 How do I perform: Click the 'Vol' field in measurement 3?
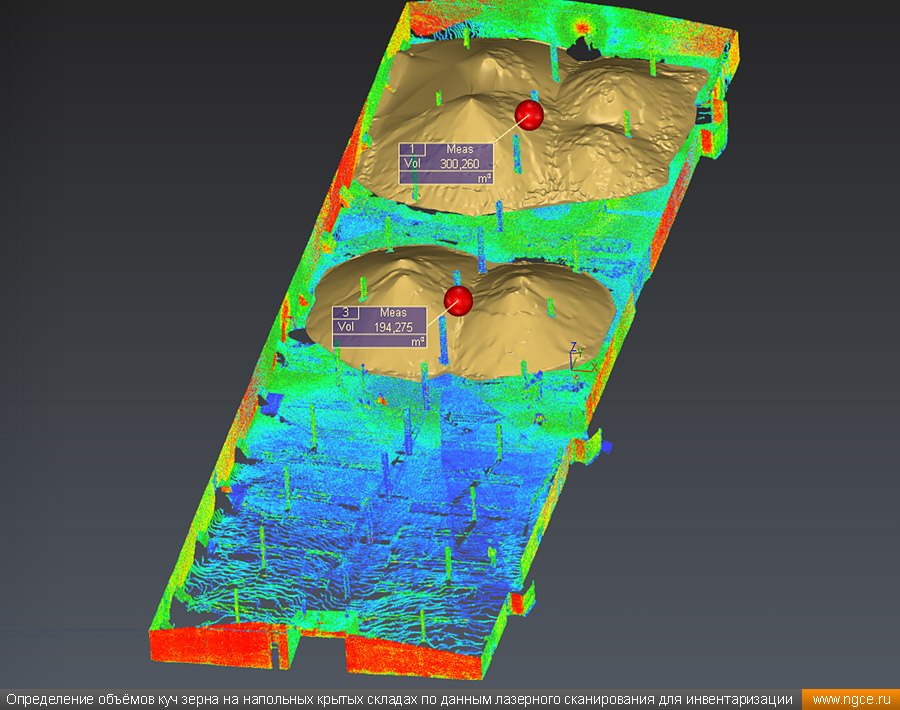(345, 327)
